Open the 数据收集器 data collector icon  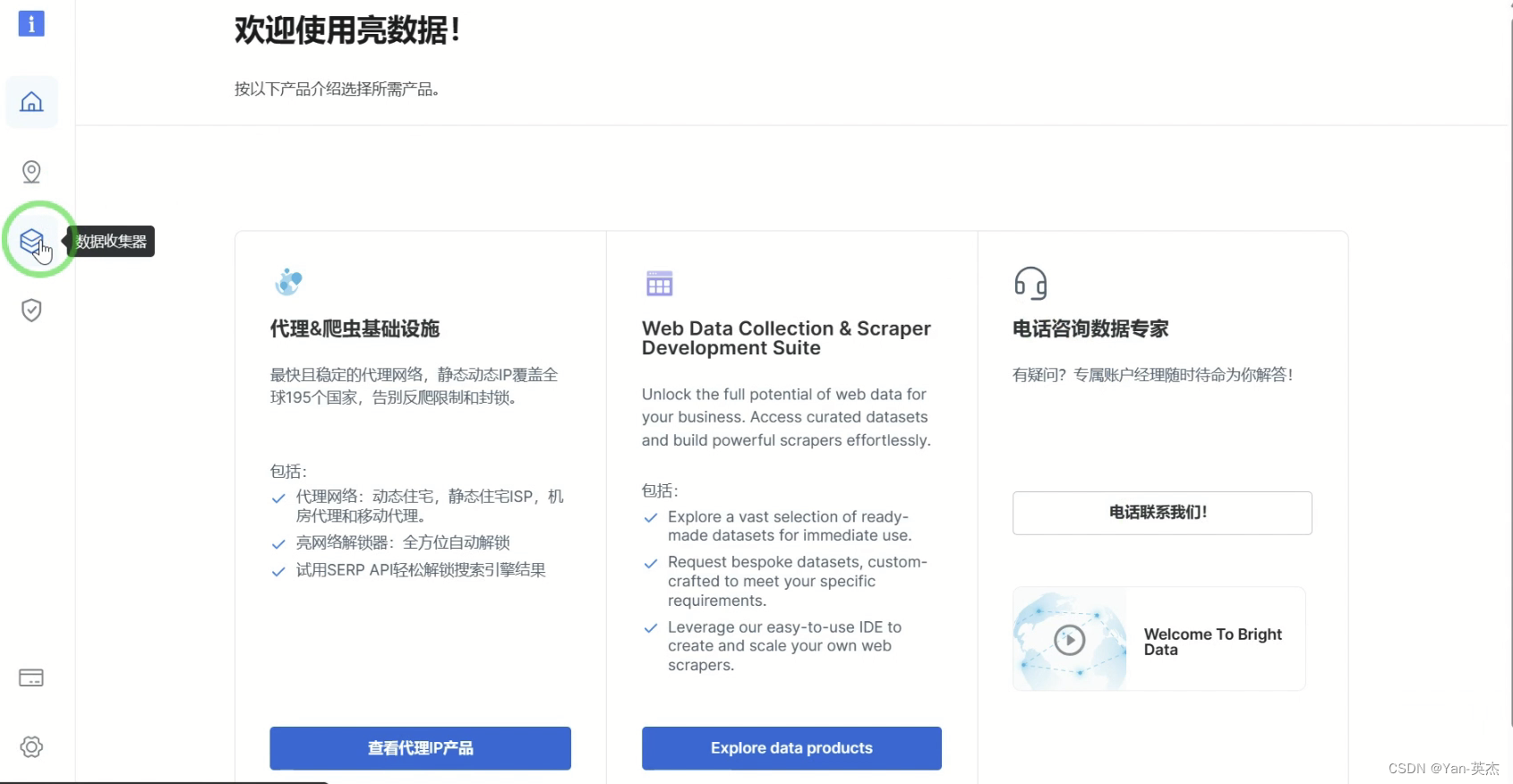(32, 241)
